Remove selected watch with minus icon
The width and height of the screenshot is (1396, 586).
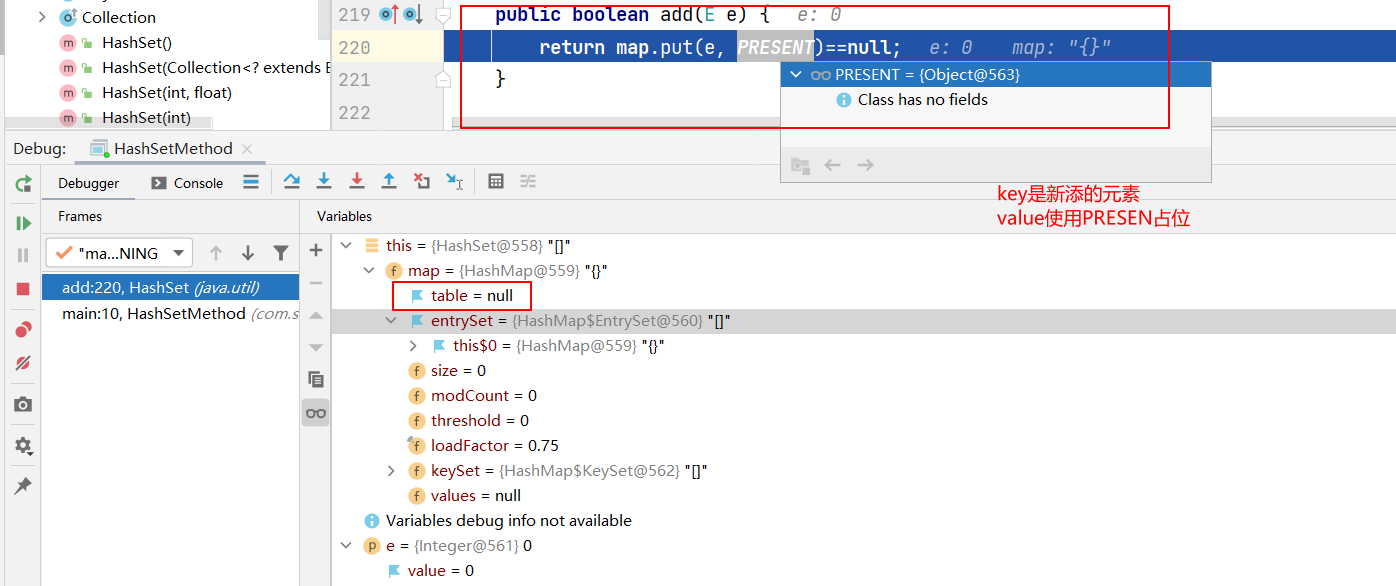click(316, 283)
